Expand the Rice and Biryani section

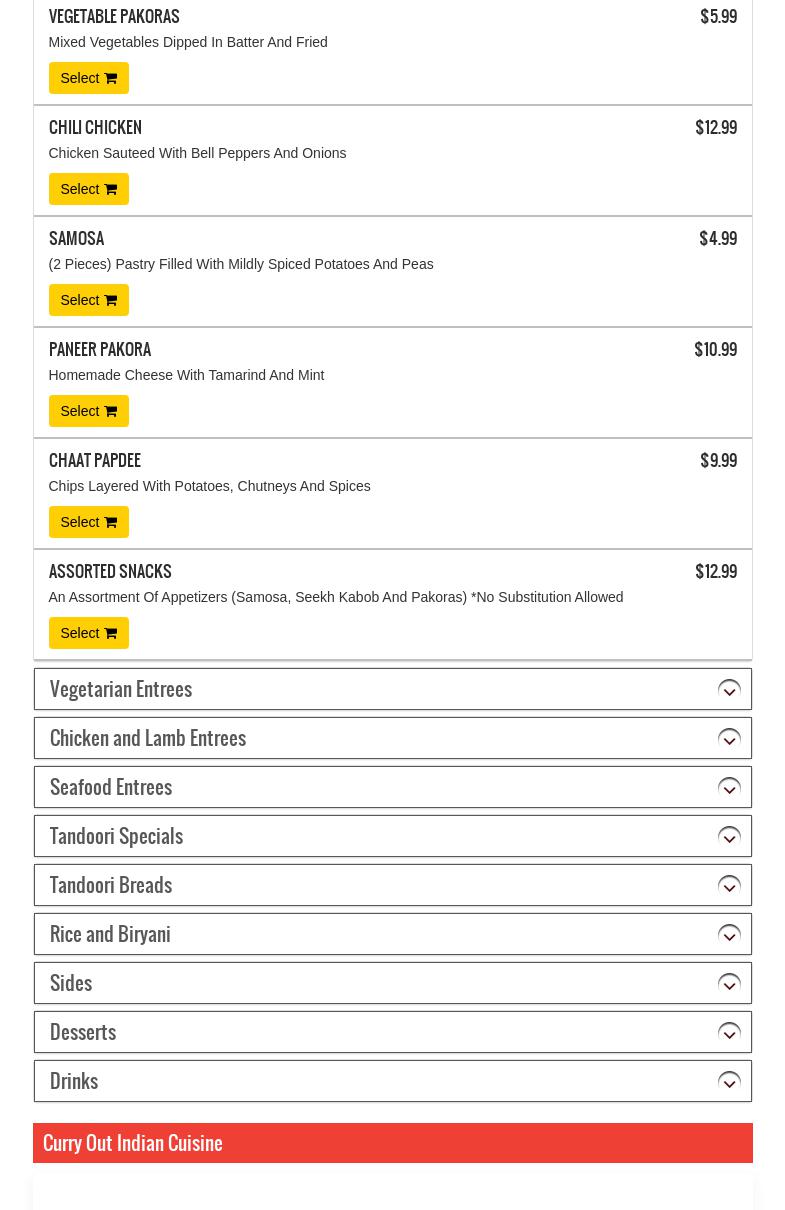point(110,934)
